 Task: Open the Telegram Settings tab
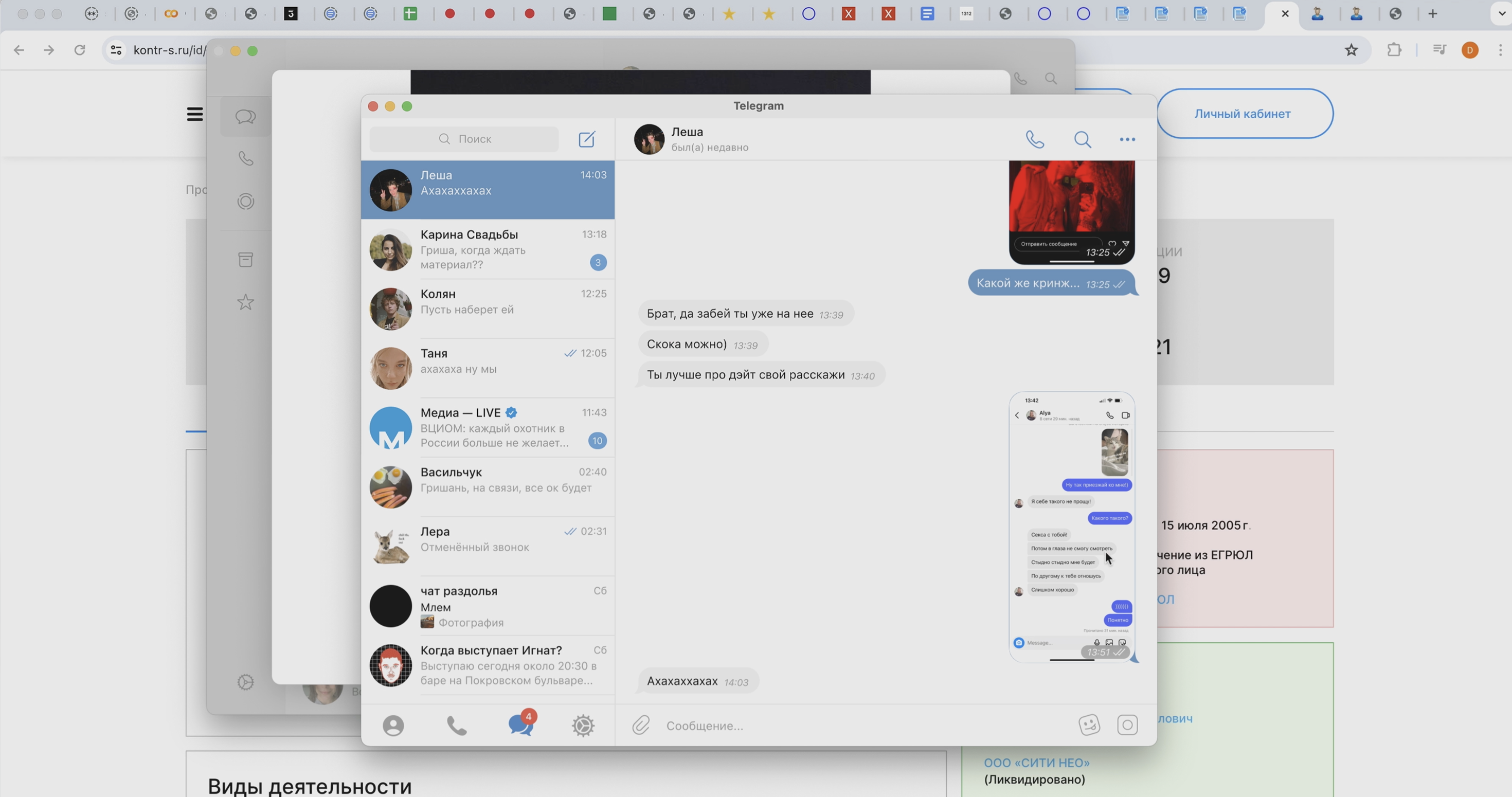[583, 726]
